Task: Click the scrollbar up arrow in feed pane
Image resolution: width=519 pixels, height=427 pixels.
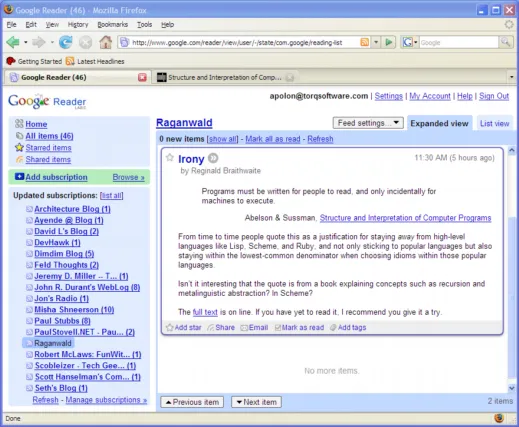Action: click(512, 151)
